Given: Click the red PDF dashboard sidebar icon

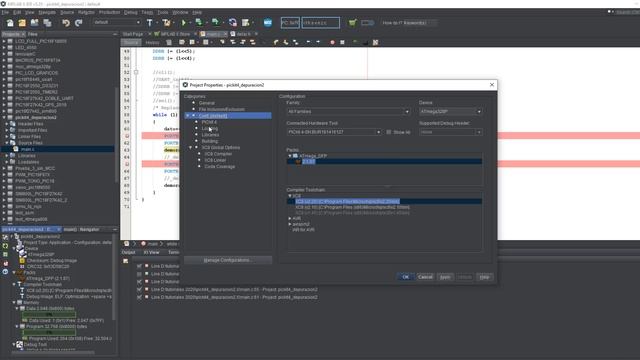Looking at the screenshot, I should [5, 263].
